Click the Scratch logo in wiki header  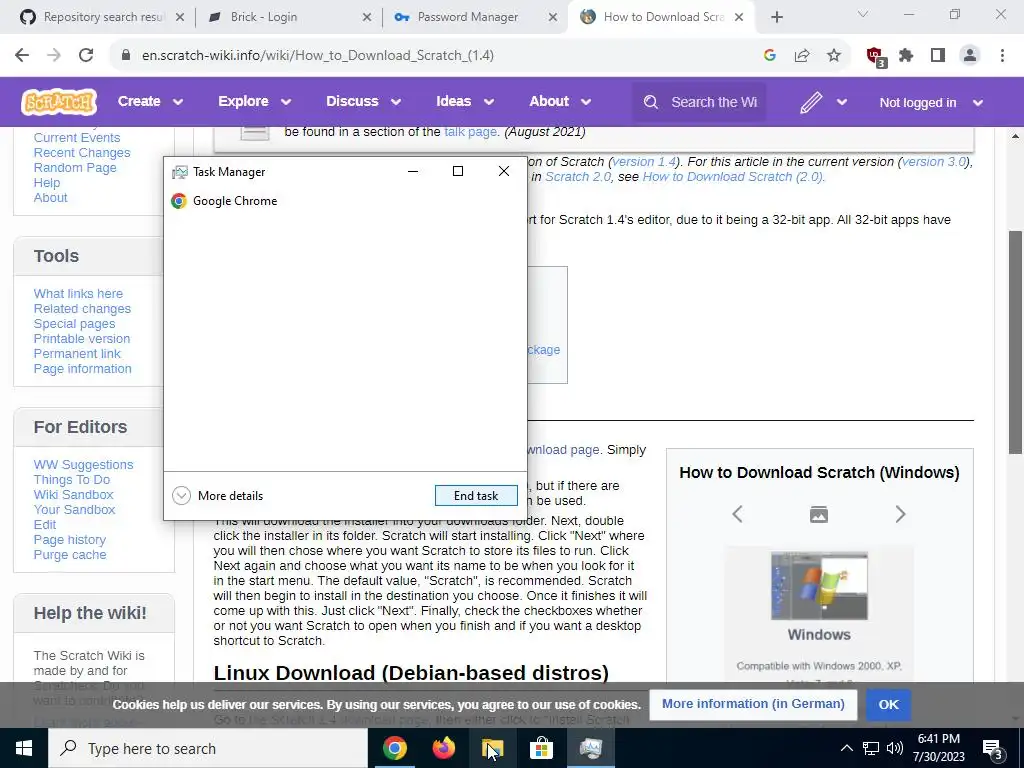click(x=59, y=102)
